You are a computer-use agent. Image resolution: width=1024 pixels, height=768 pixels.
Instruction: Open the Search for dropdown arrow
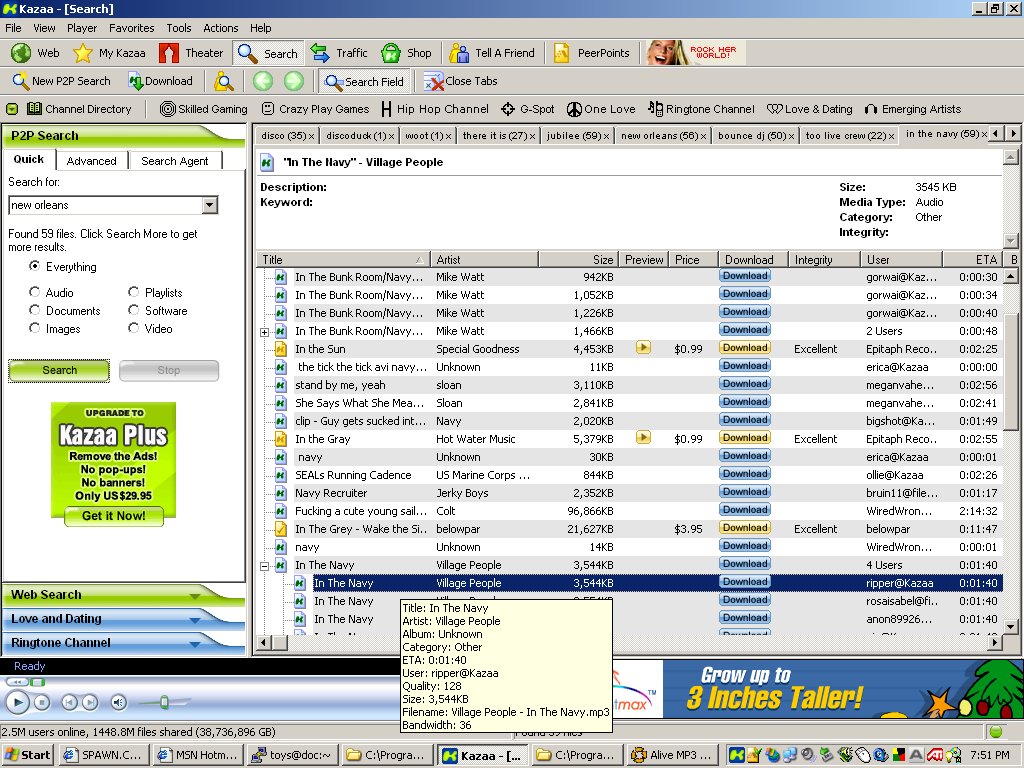tap(209, 205)
